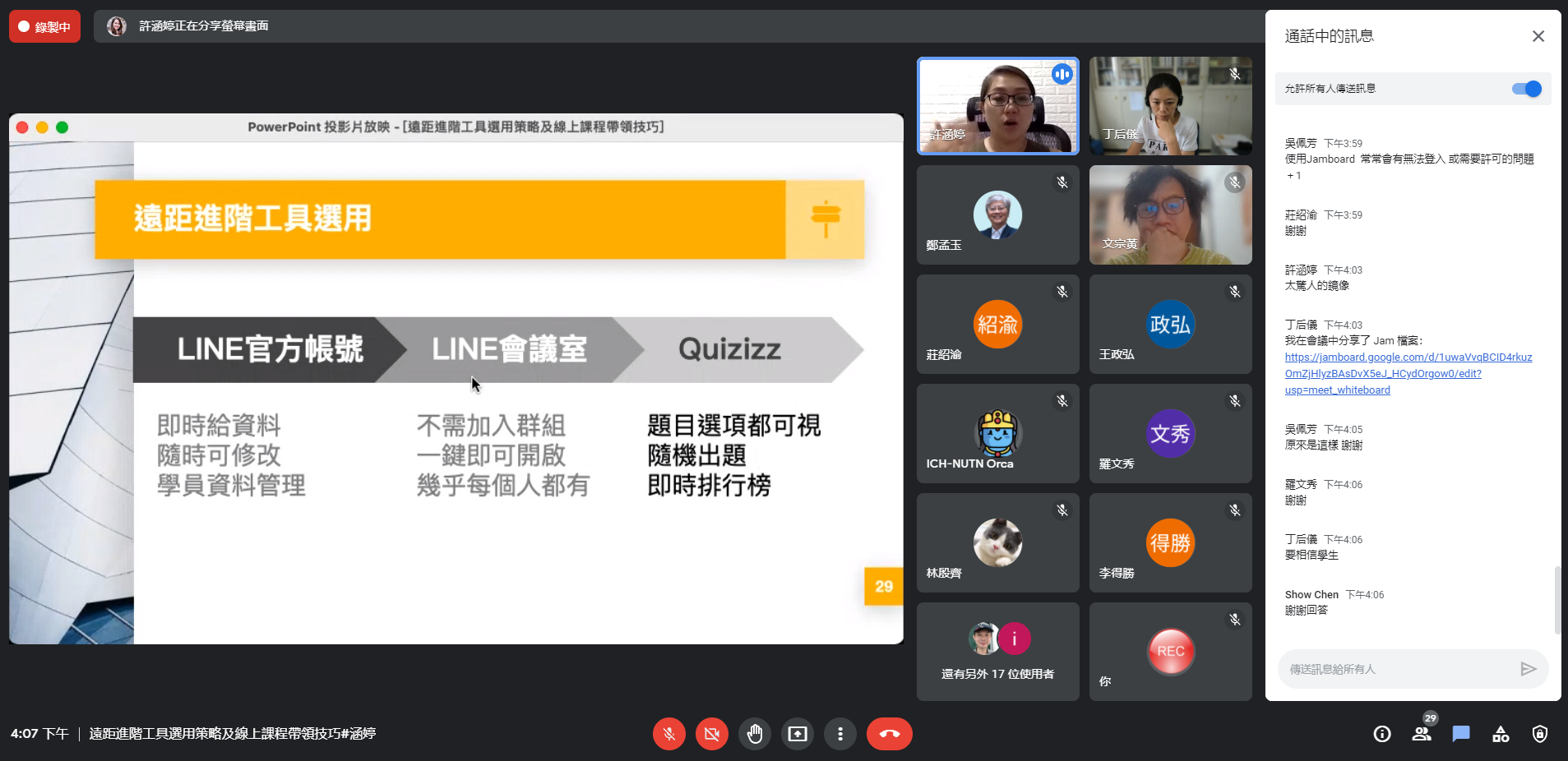Screen dimensions: 1568x761
Task: Click muted mic icon on 王政弘 tile
Action: click(1235, 292)
